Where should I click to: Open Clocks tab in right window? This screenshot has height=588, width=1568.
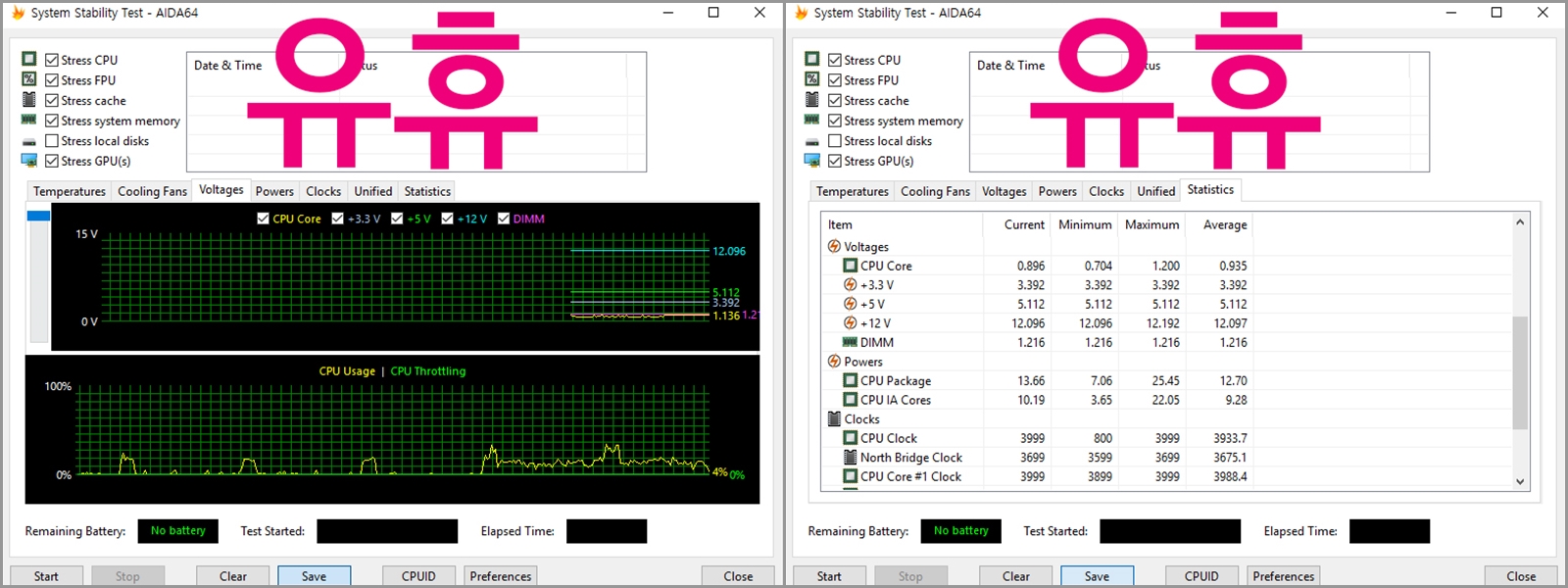tap(1106, 191)
